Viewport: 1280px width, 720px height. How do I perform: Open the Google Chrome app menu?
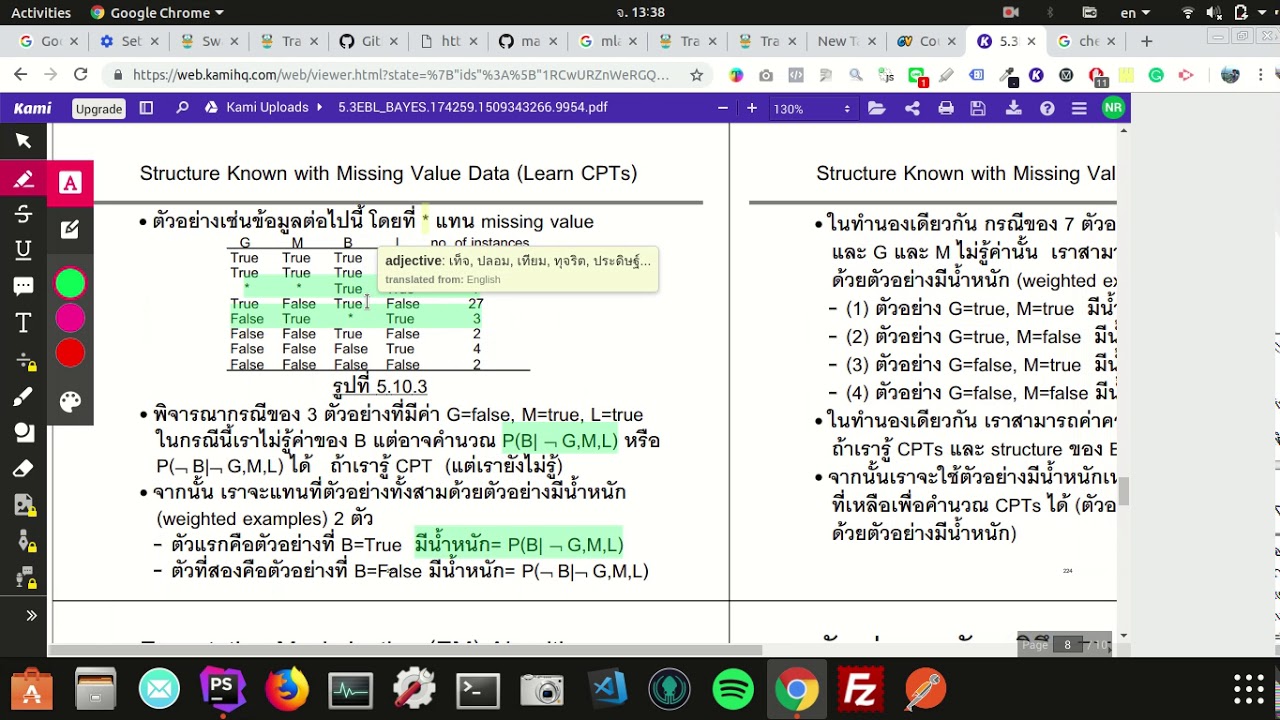pyautogui.click(x=157, y=12)
